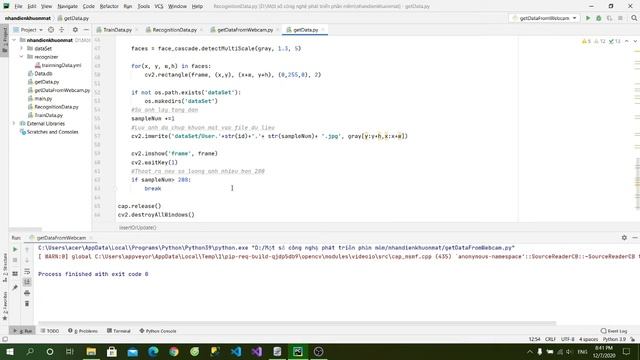
Task: Select main.py in the project tree
Action: tap(43, 98)
